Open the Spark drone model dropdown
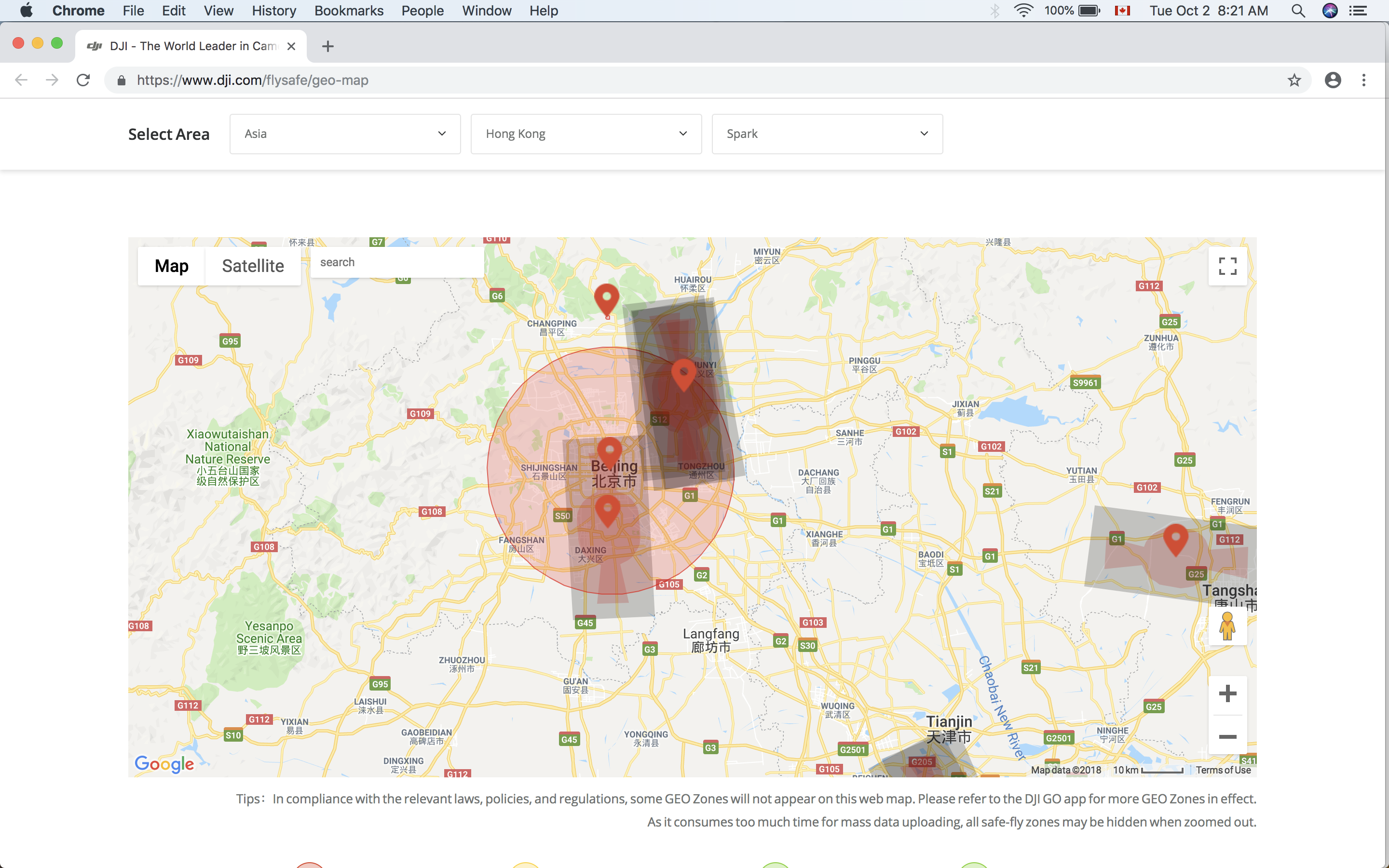Image resolution: width=1389 pixels, height=868 pixels. (x=827, y=134)
